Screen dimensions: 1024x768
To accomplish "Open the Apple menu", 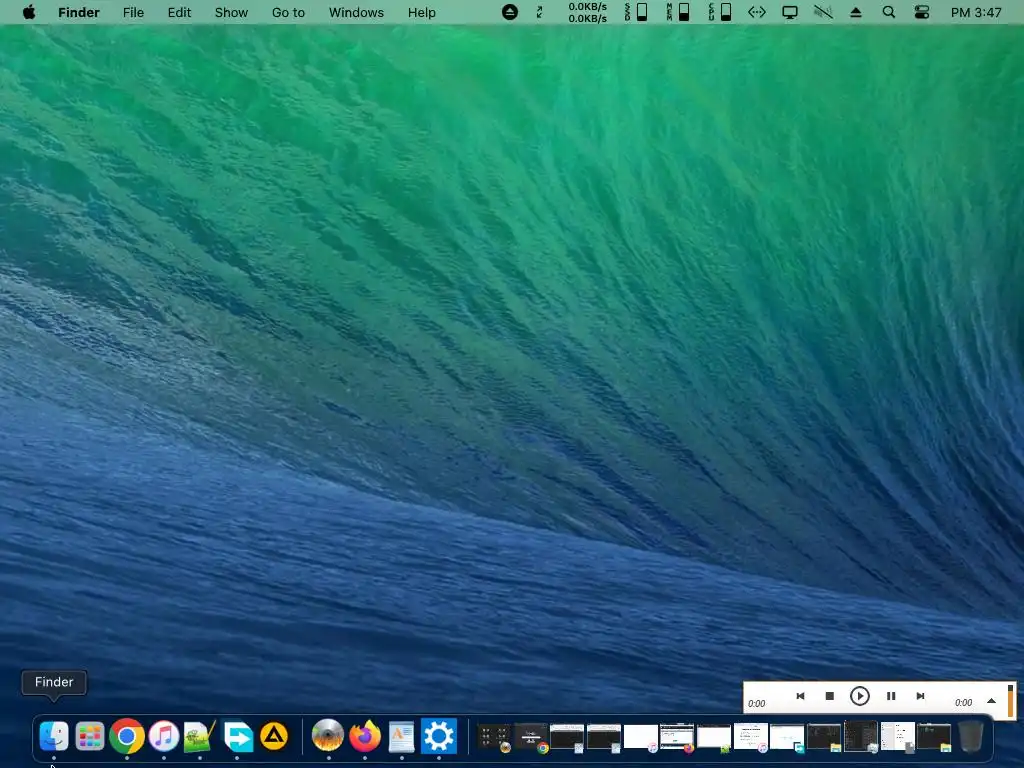I will [29, 12].
